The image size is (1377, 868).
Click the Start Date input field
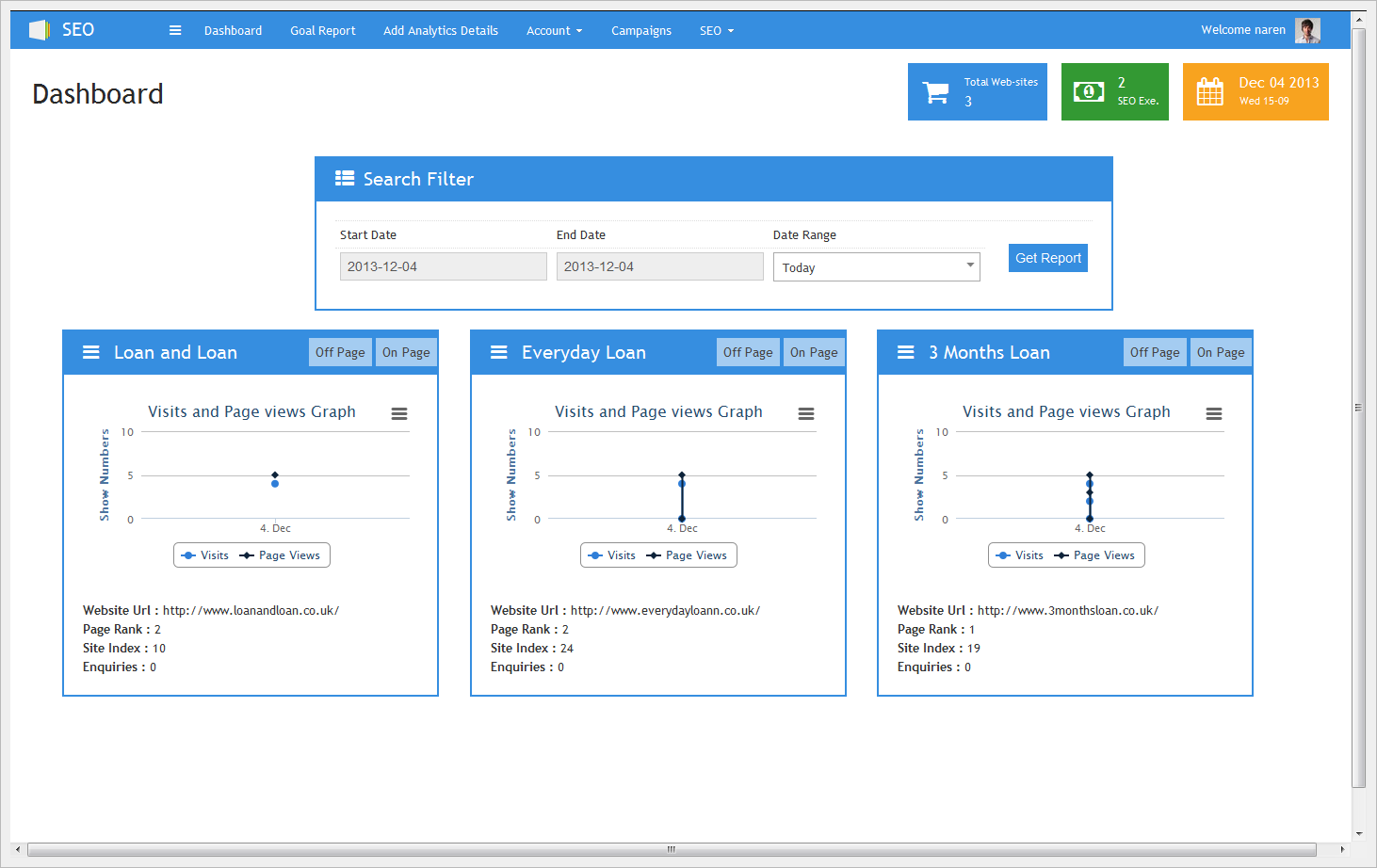443,266
